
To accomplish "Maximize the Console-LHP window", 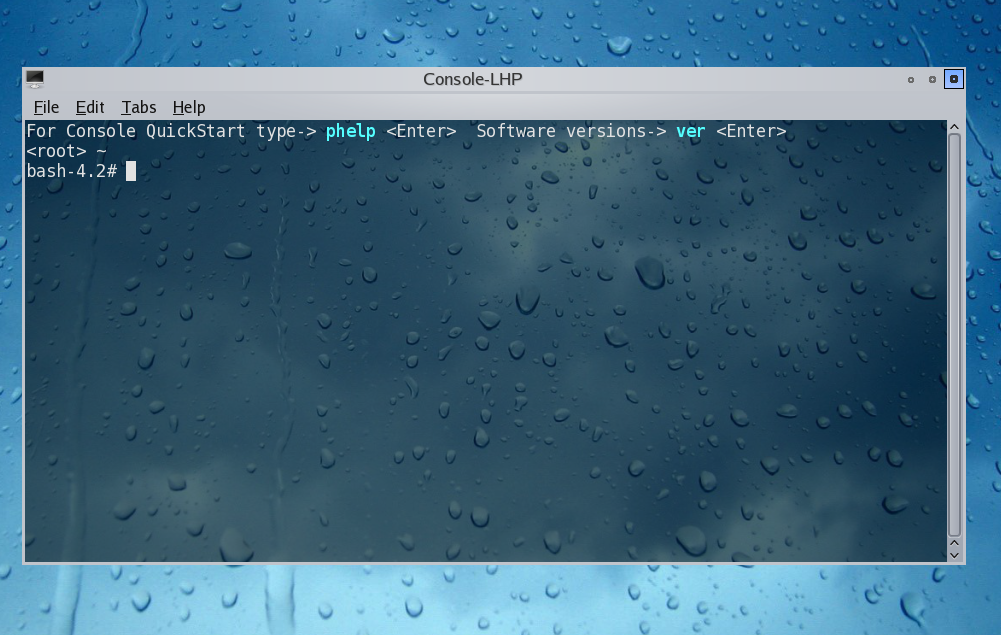I will 932,80.
